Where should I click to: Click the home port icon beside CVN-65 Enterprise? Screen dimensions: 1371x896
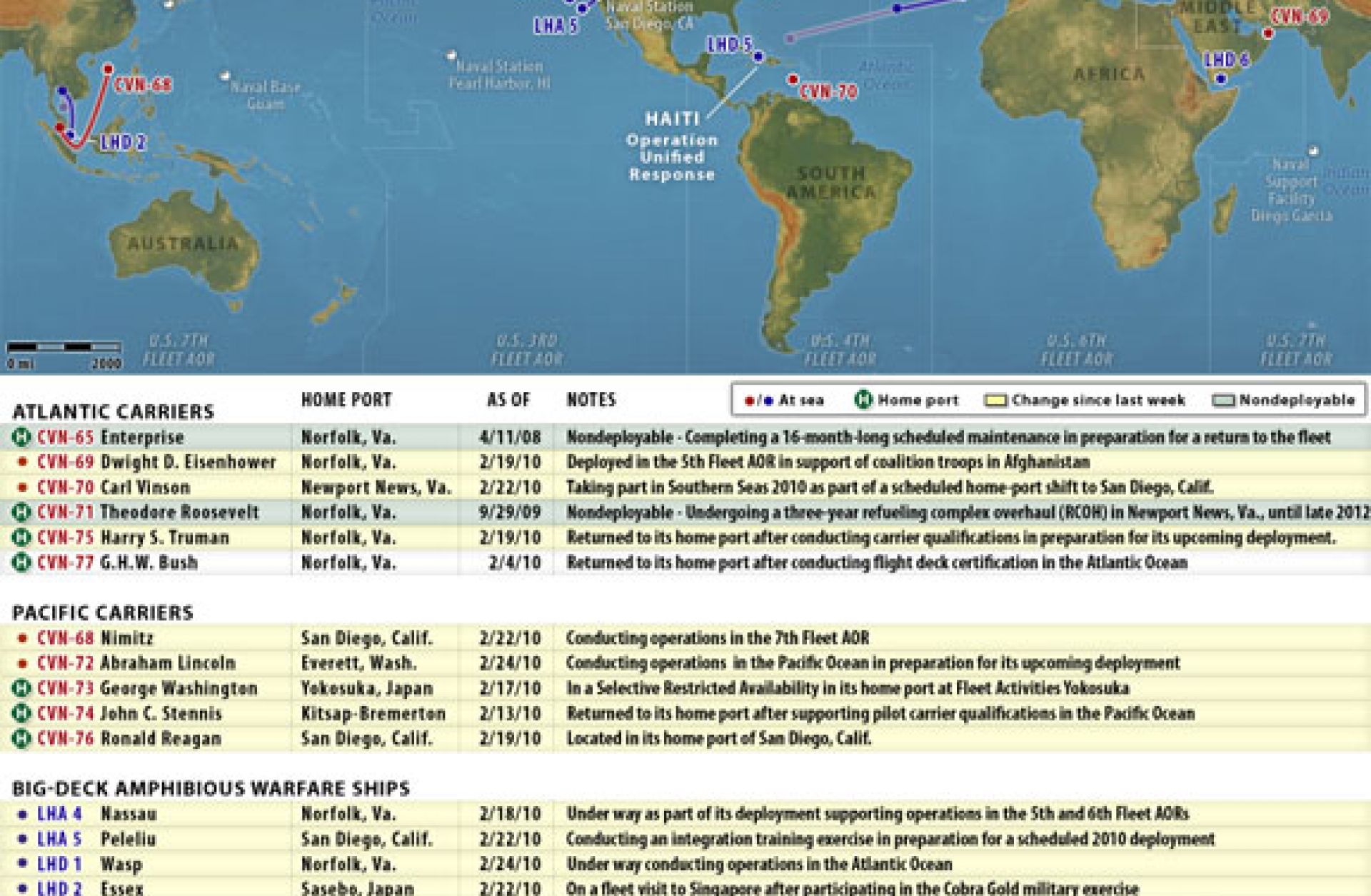point(21,437)
